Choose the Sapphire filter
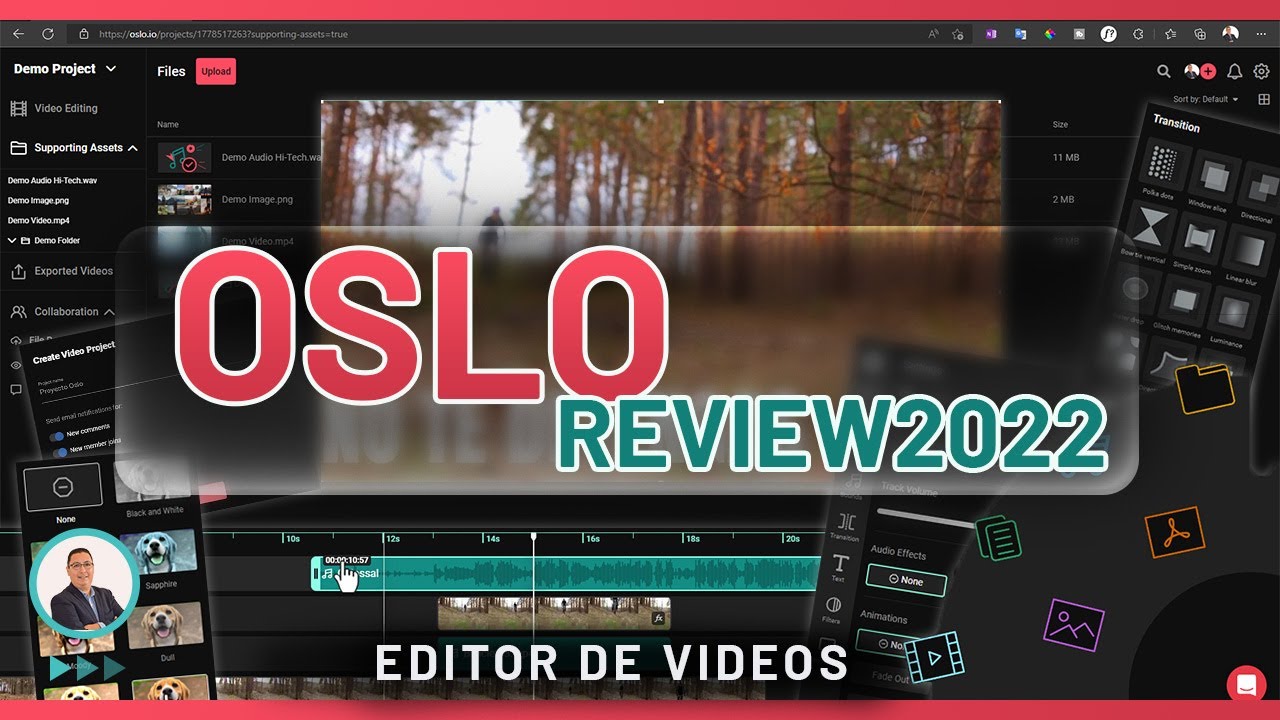Viewport: 1280px width, 720px height. 159,554
